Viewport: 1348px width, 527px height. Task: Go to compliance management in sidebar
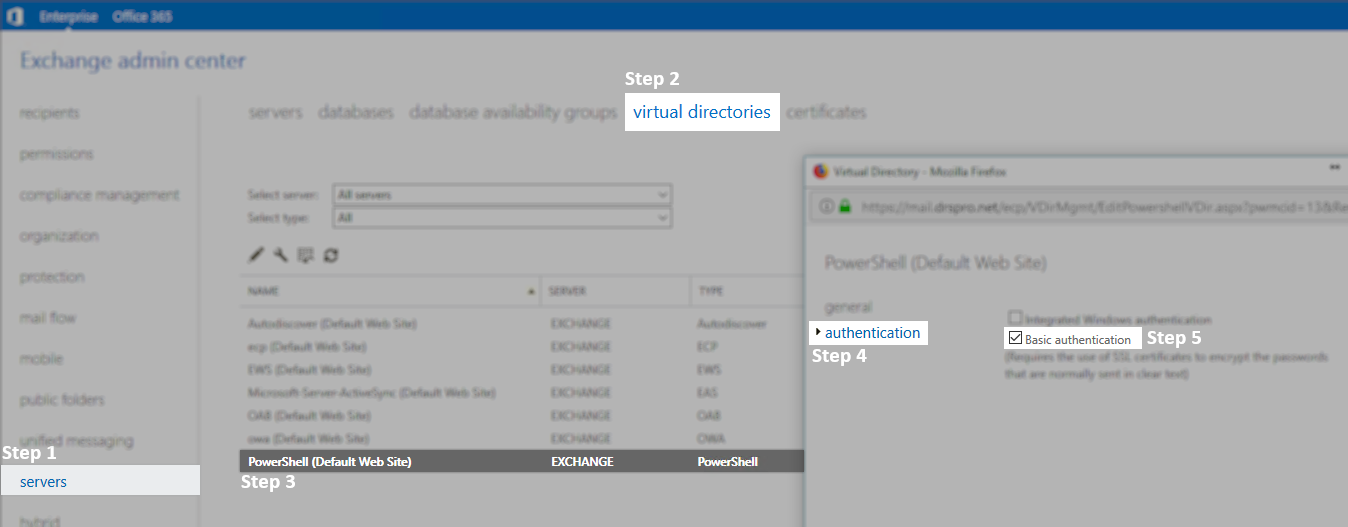coord(100,195)
